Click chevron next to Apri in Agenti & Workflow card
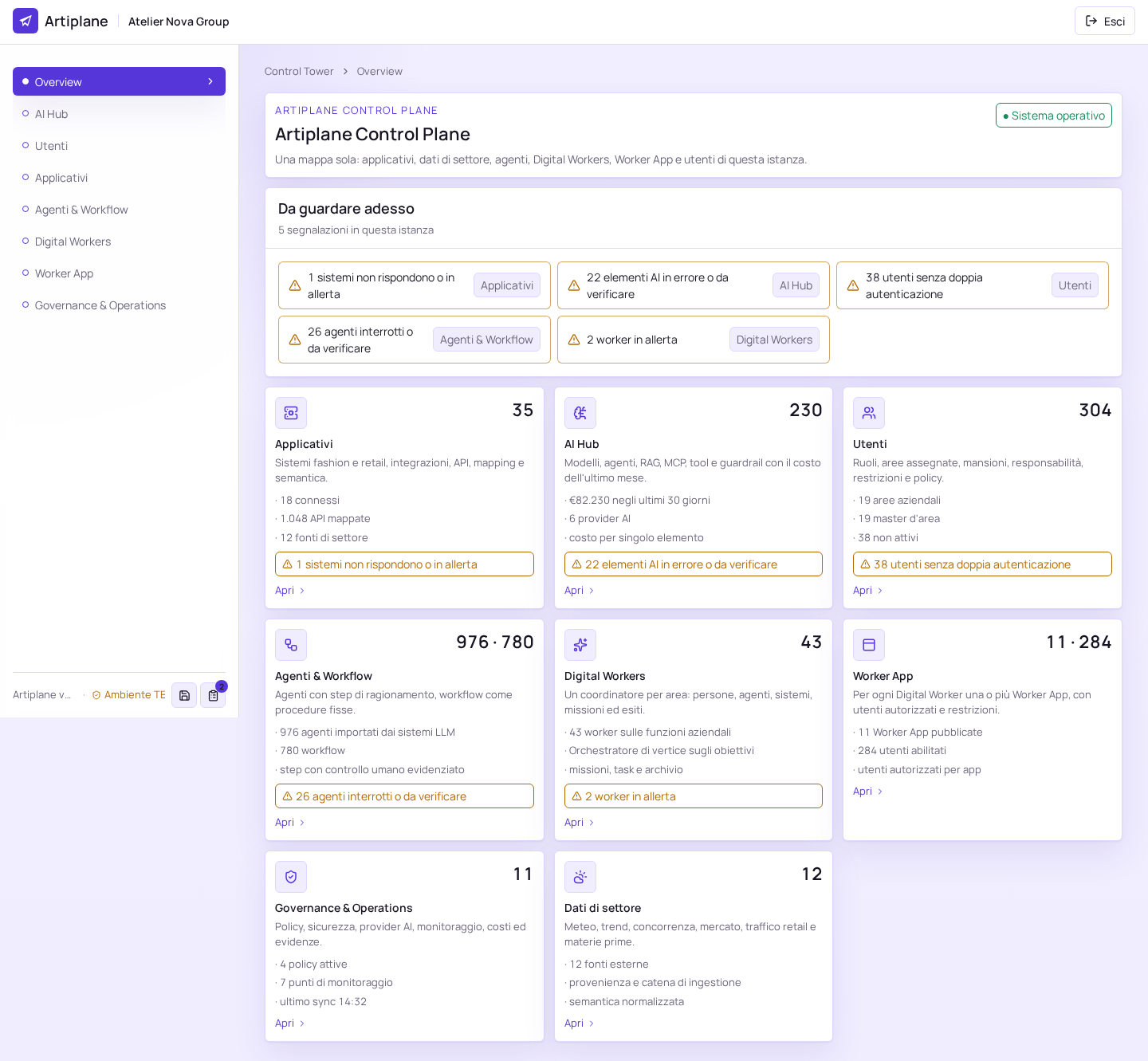Viewport: 1148px width, 1061px height. click(x=302, y=823)
